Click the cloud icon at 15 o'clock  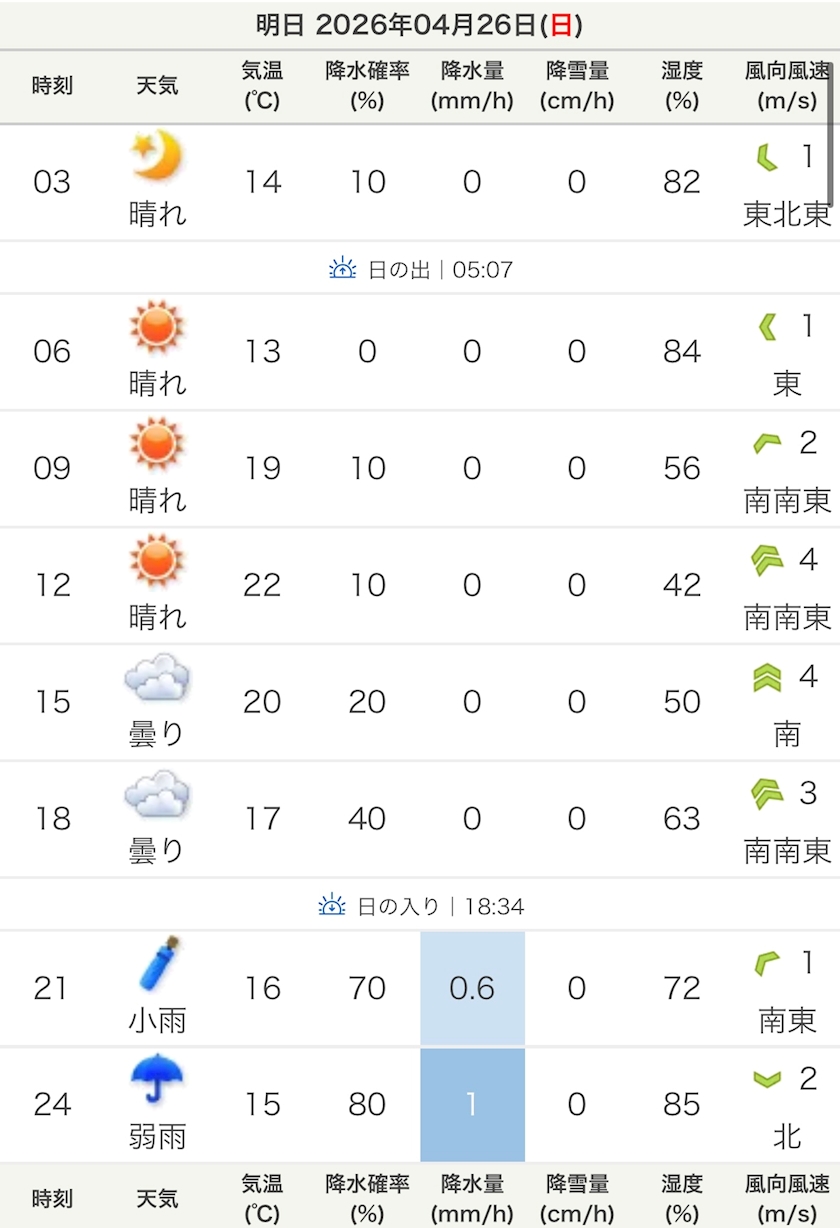(x=157, y=677)
